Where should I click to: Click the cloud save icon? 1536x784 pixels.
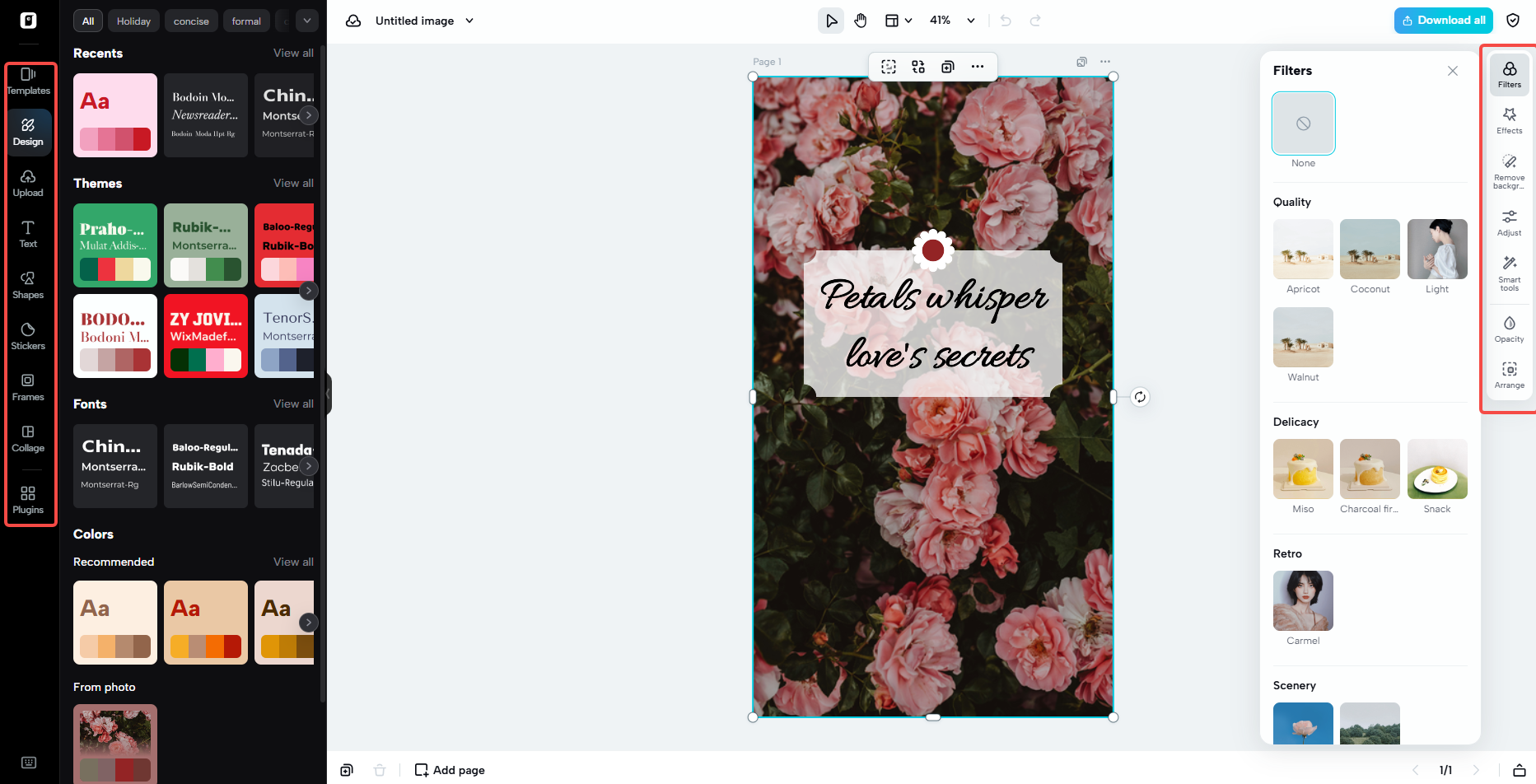[353, 21]
